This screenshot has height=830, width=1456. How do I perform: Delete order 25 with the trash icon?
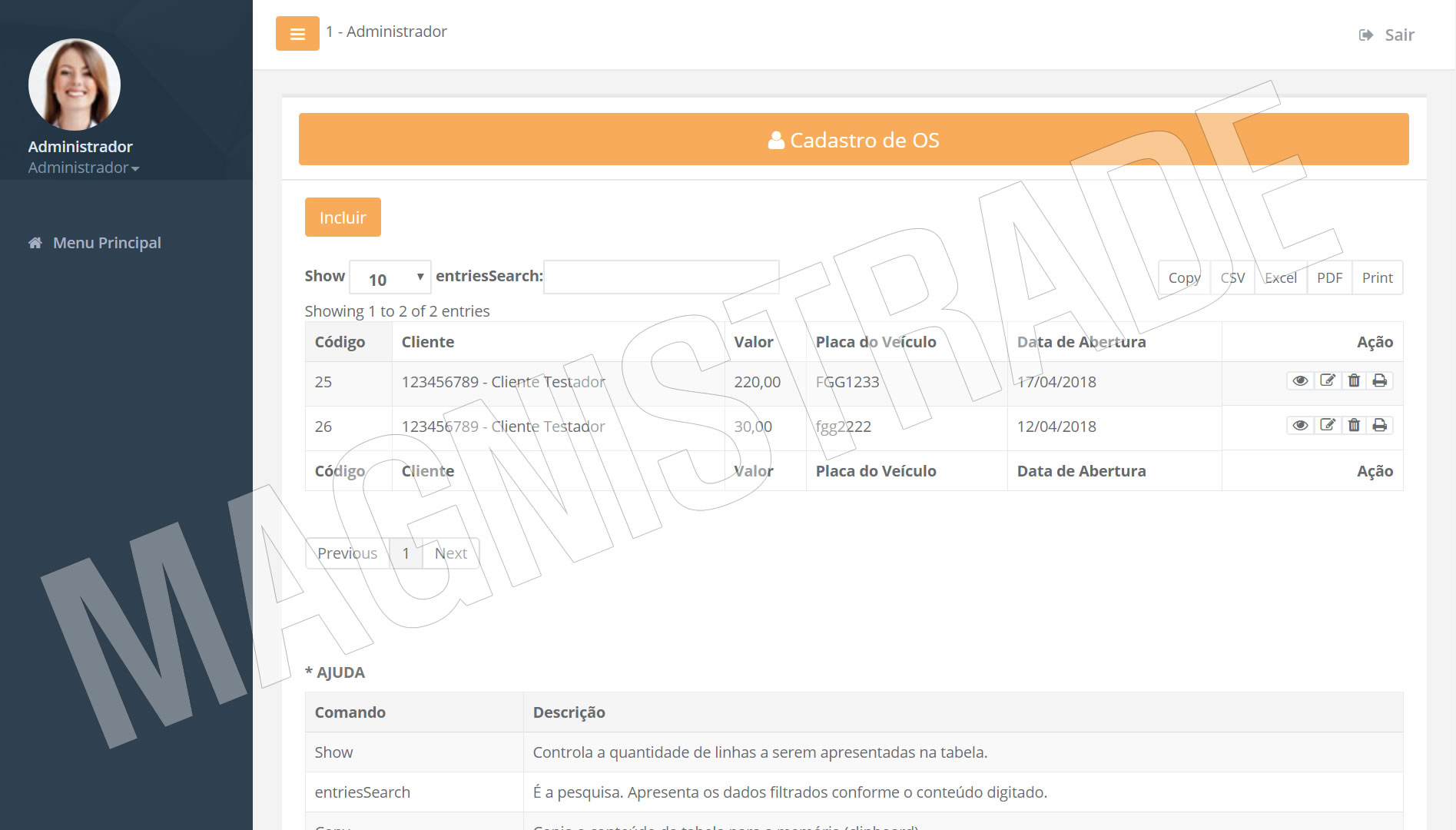1354,381
